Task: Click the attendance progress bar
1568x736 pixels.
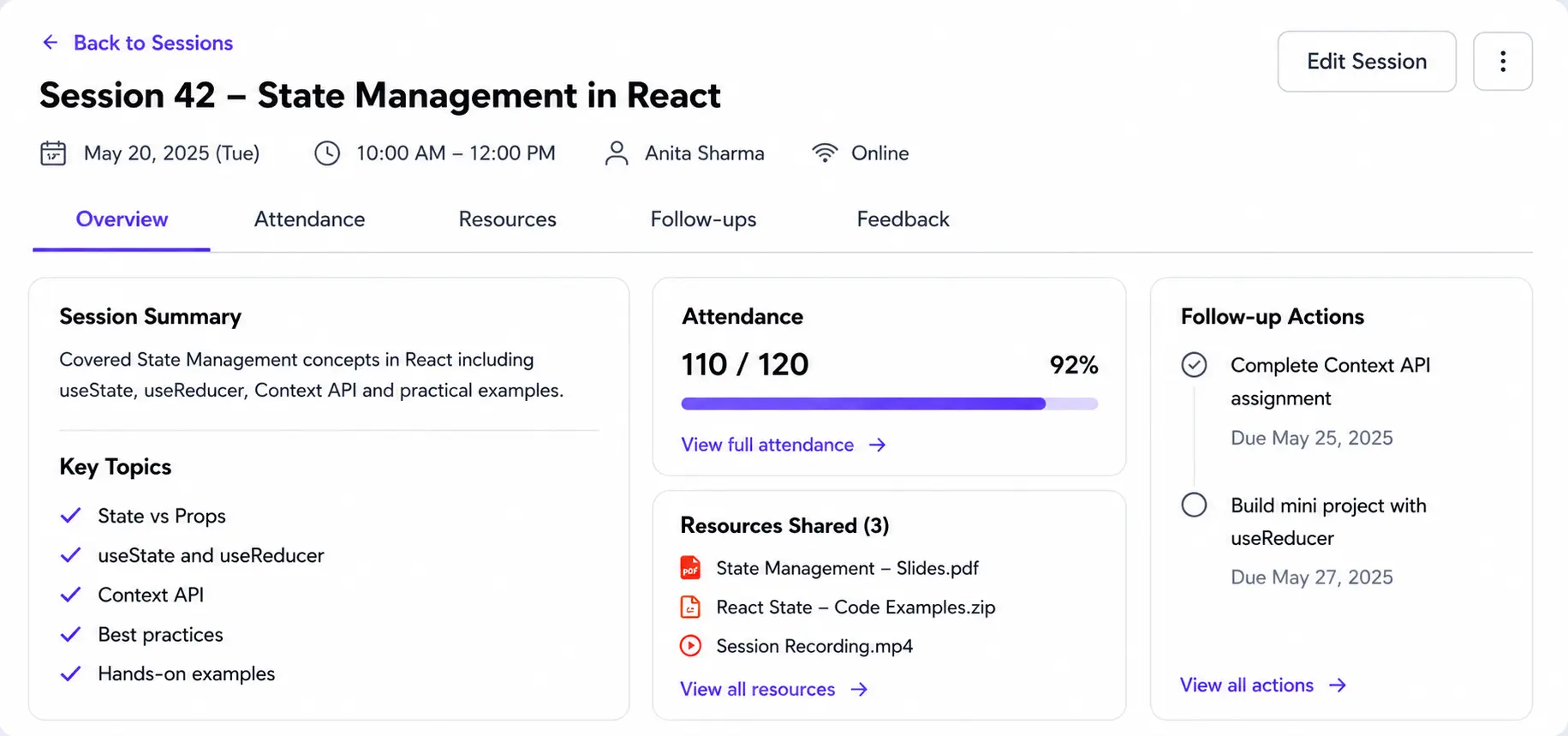Action: point(889,404)
